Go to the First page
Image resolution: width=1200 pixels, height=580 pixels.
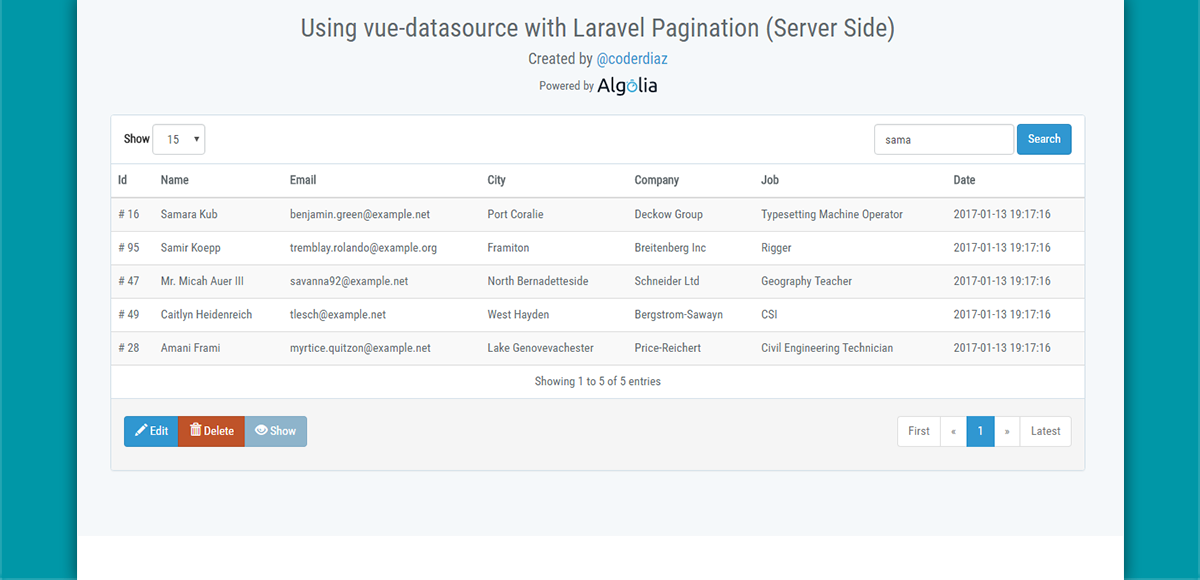click(919, 431)
